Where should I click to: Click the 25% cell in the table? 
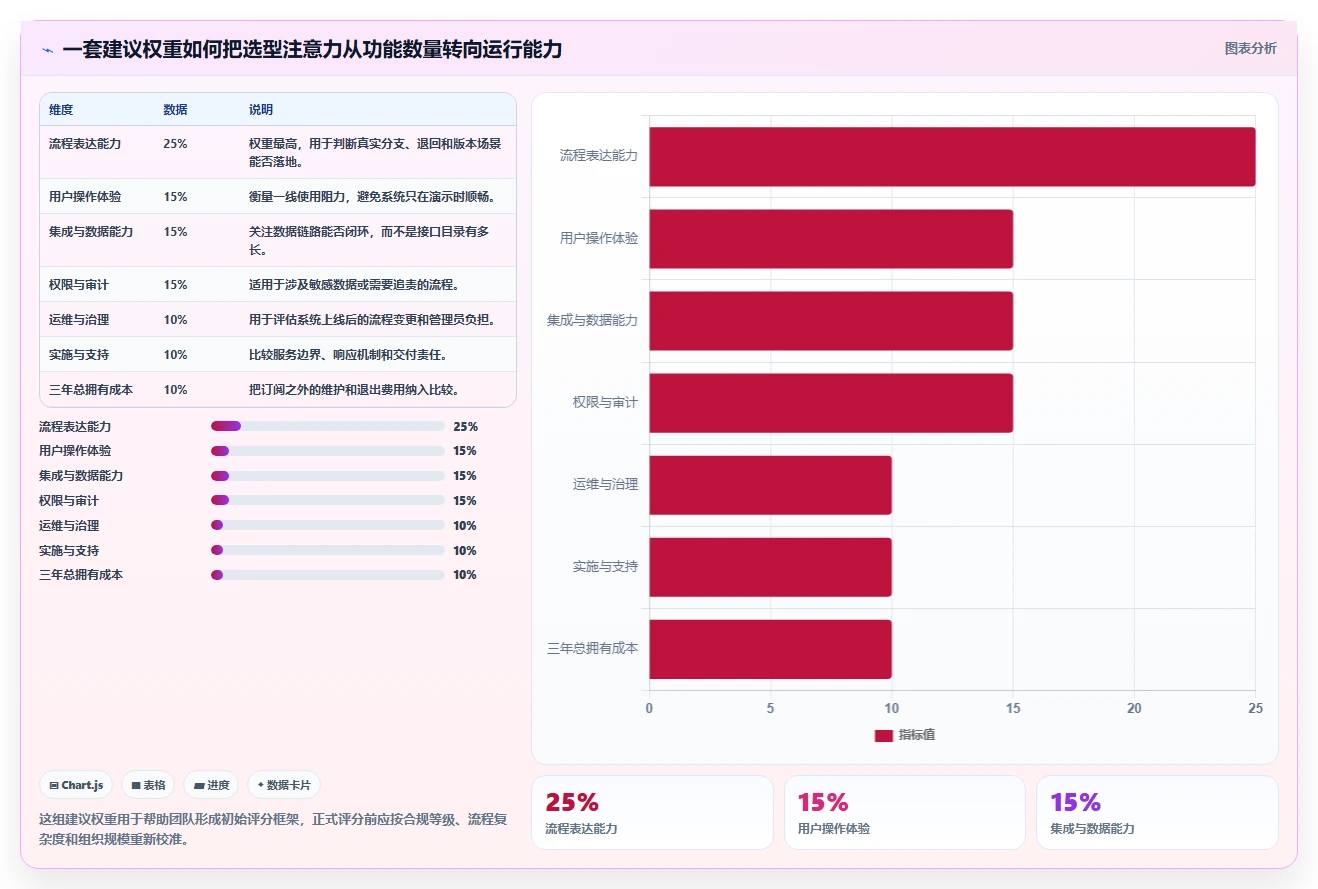175,143
